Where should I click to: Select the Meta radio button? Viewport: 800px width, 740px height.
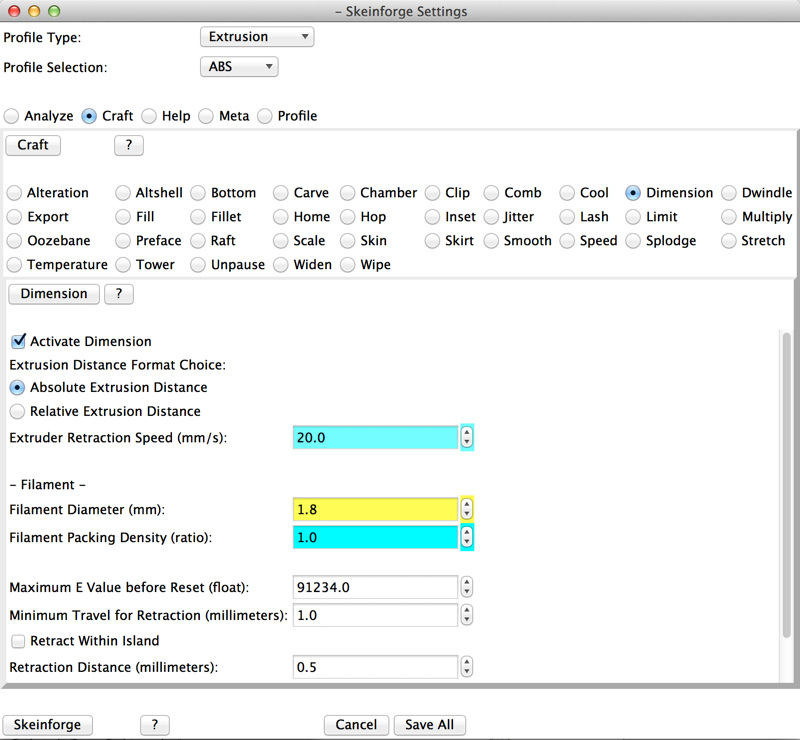(x=206, y=116)
